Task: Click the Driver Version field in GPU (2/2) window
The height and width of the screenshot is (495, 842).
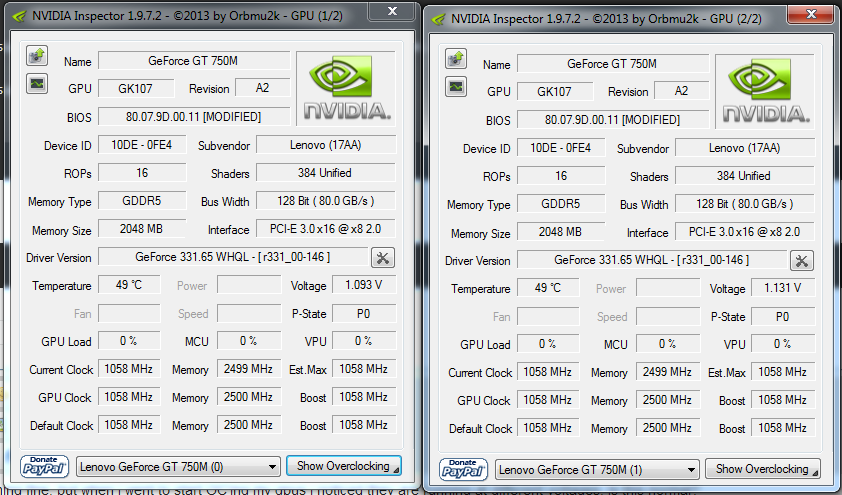Action: pyautogui.click(x=652, y=260)
